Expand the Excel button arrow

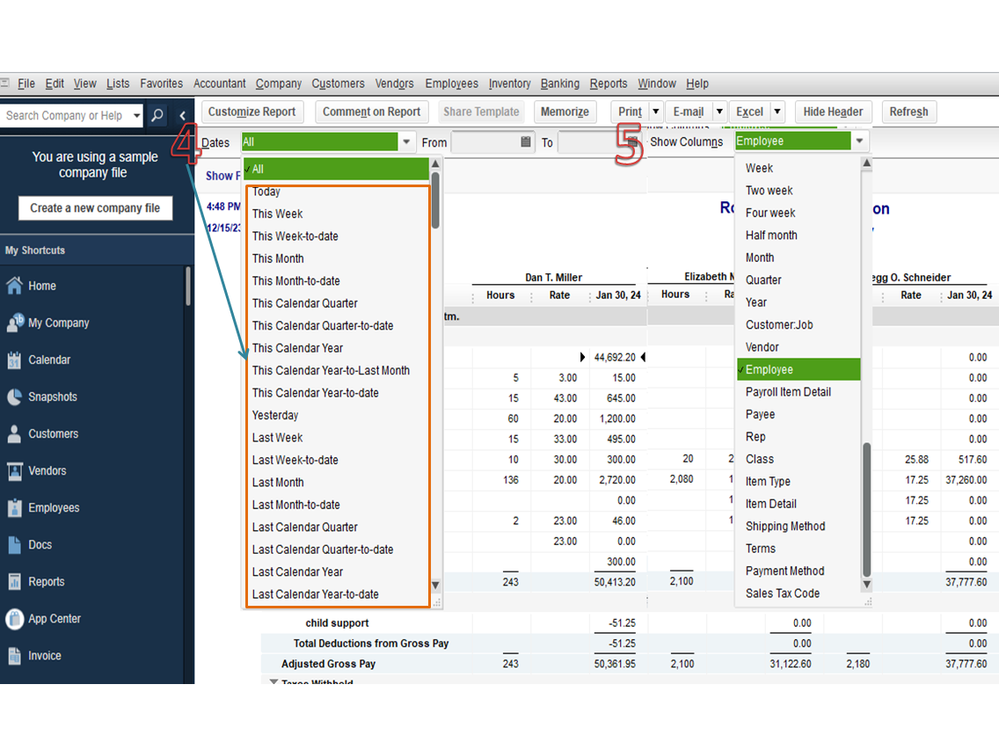point(777,111)
